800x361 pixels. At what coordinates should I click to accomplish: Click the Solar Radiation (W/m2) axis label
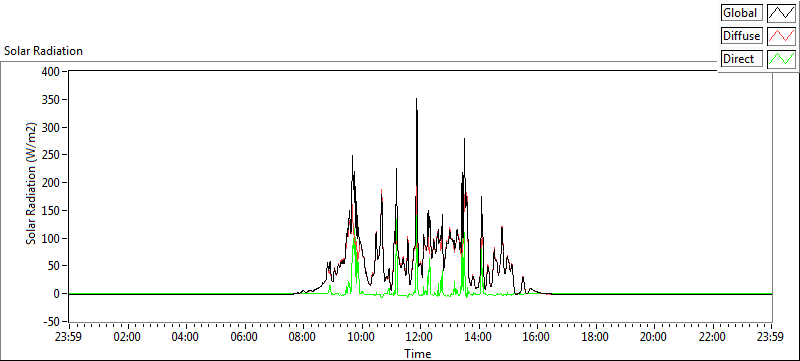coord(32,183)
